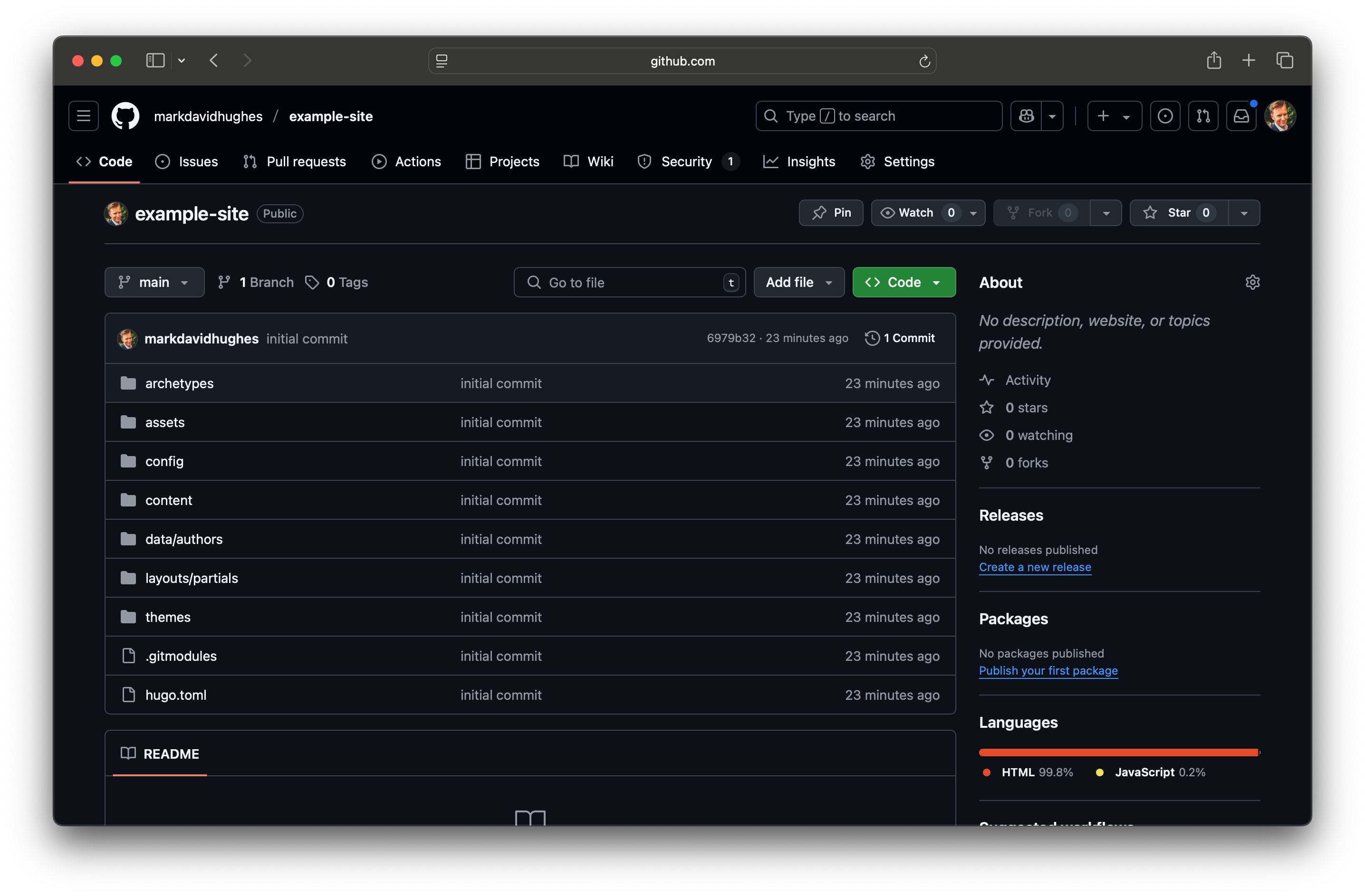Open markdavidhughes profile in breadcrumb
This screenshot has width=1365, height=896.
(x=208, y=116)
